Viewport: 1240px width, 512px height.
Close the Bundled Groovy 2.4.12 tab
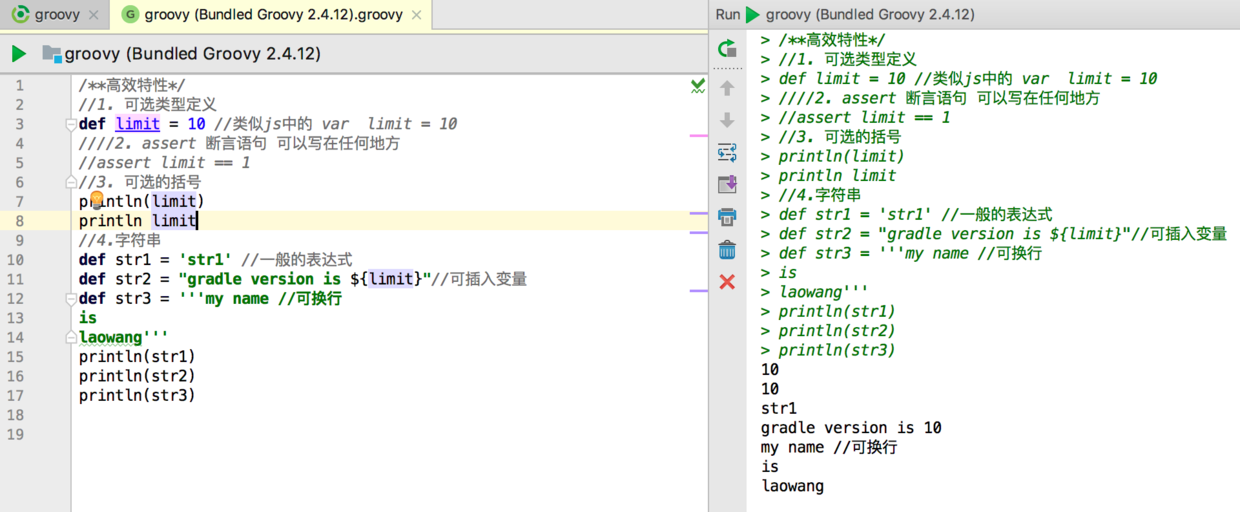417,15
